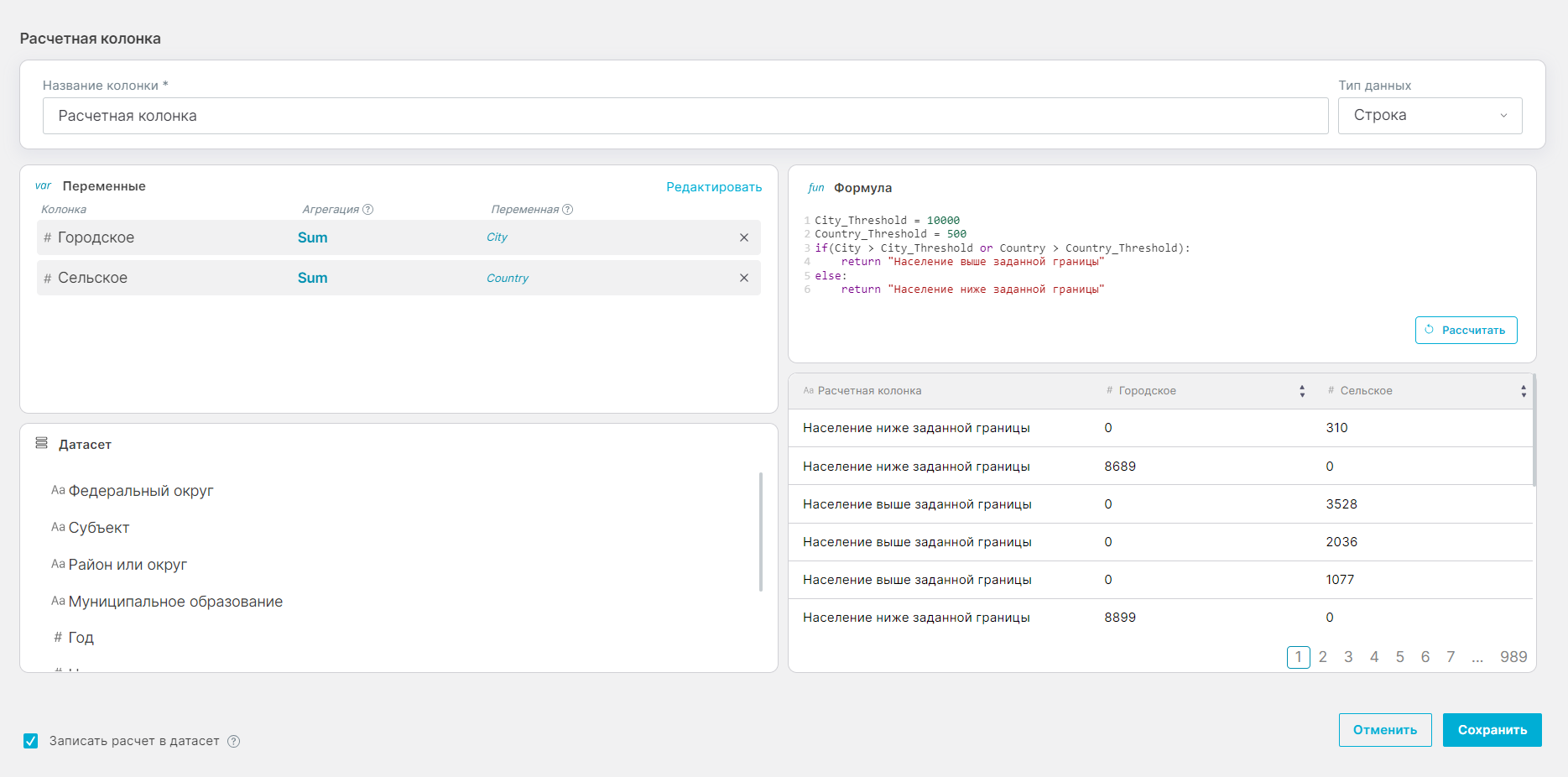Click help icon next to Агрегация

[367, 210]
